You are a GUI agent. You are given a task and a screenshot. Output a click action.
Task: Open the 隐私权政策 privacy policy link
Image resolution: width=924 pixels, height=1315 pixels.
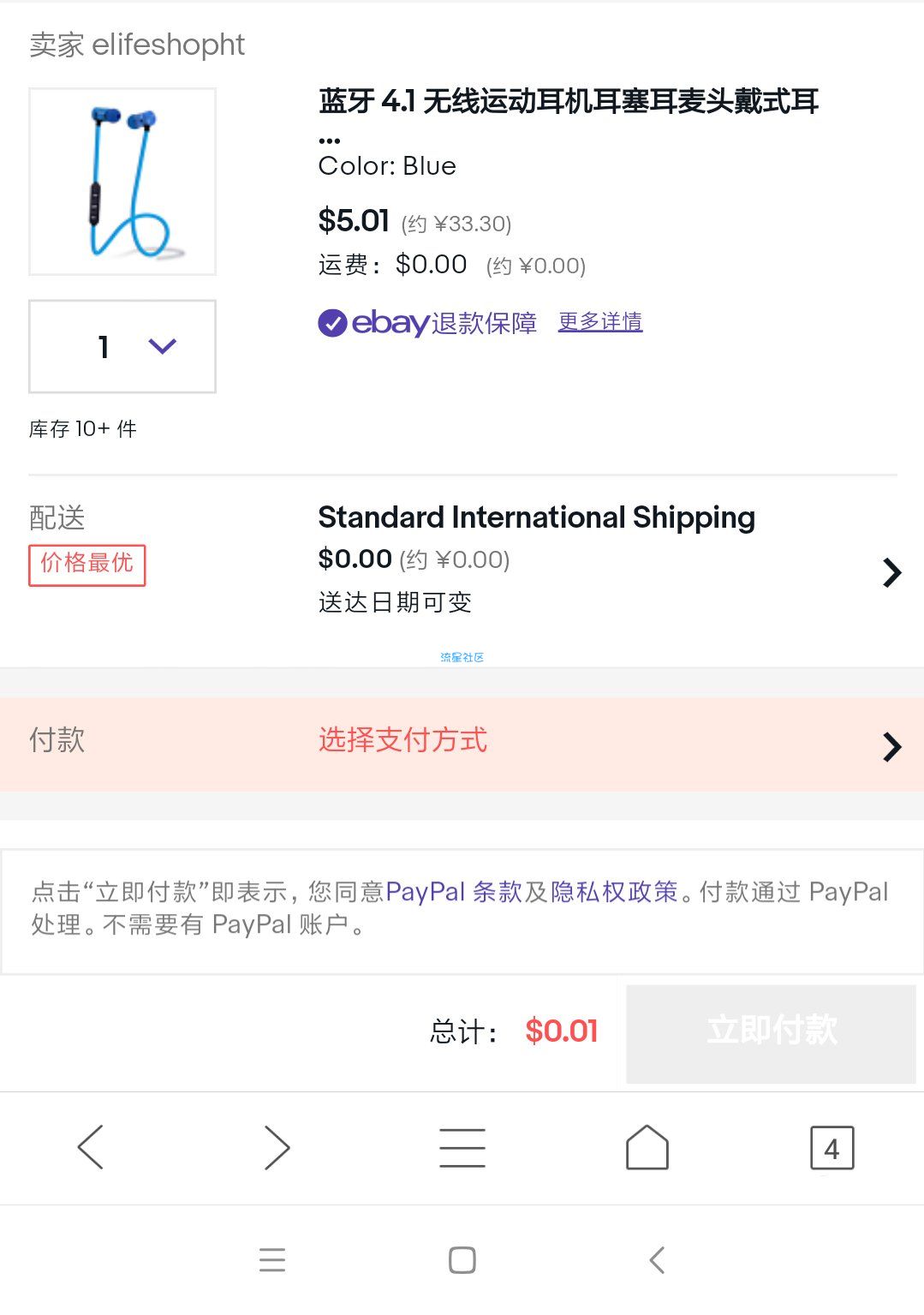(x=614, y=892)
